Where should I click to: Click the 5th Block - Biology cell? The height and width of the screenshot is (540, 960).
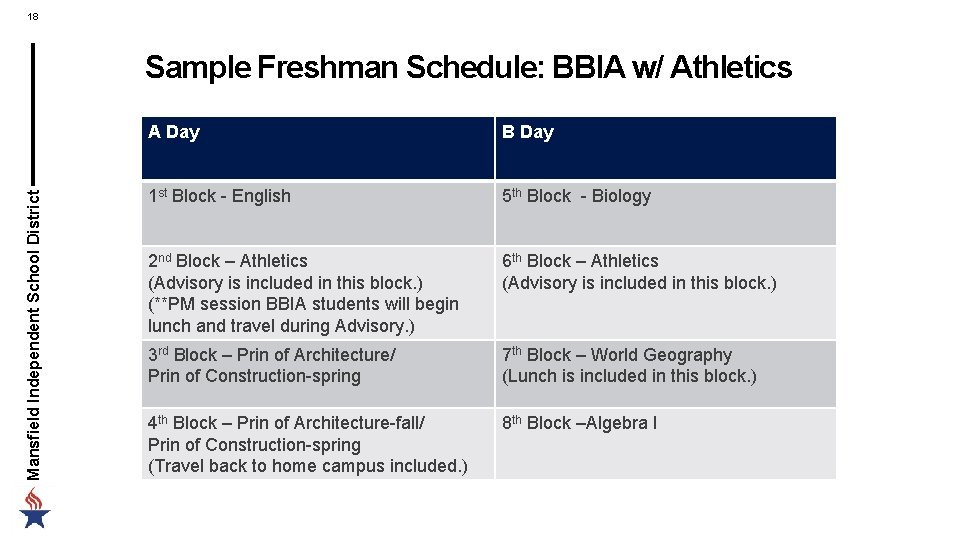point(577,196)
